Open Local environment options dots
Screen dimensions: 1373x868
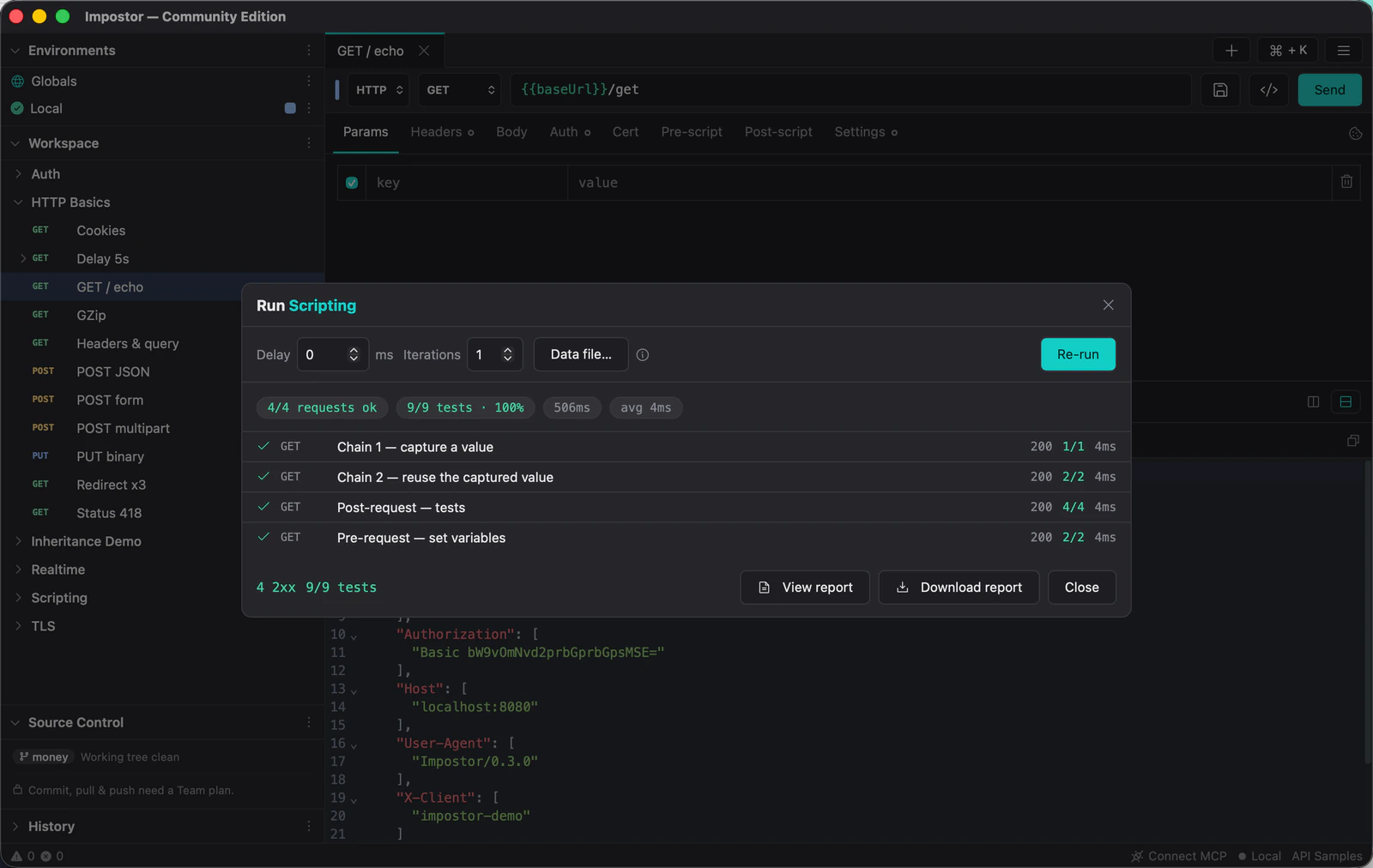[x=309, y=108]
